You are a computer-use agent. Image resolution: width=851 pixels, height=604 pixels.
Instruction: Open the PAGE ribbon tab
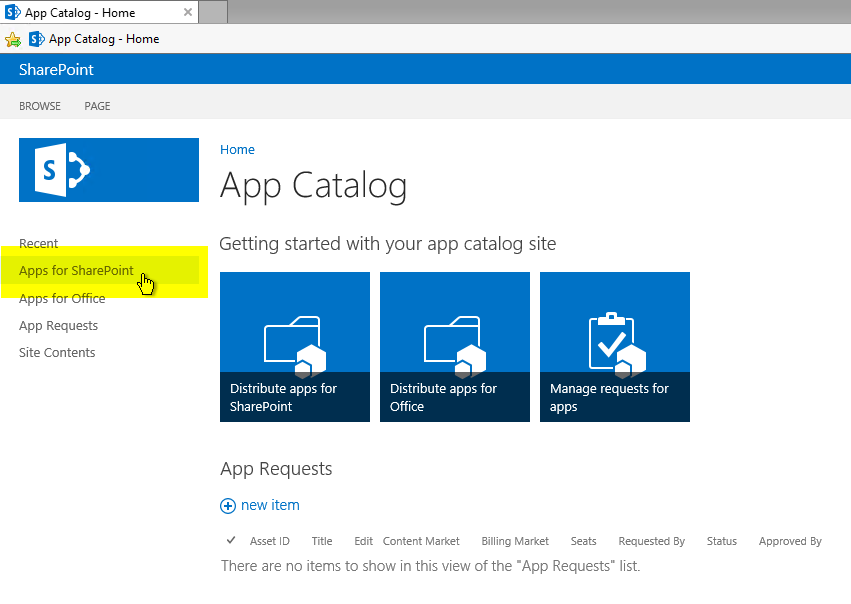pyautogui.click(x=97, y=106)
